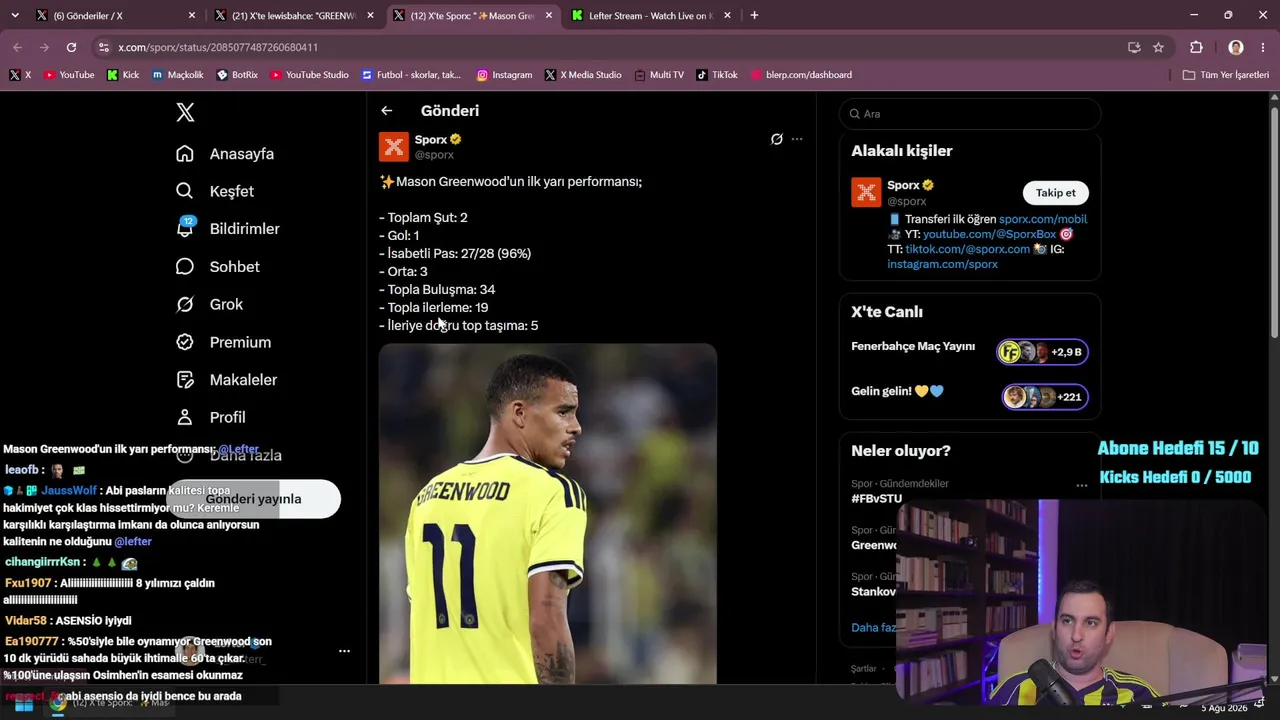Open Makaleler articles in sidebar
This screenshot has height=720, width=1280.
point(226,380)
